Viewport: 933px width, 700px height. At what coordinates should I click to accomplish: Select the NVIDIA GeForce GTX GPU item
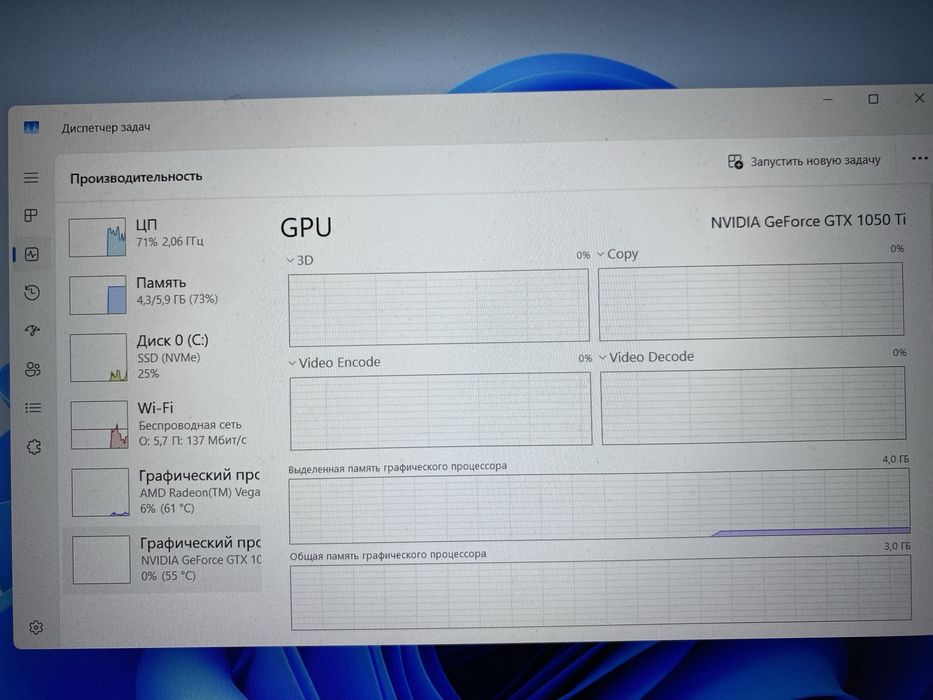[x=163, y=559]
